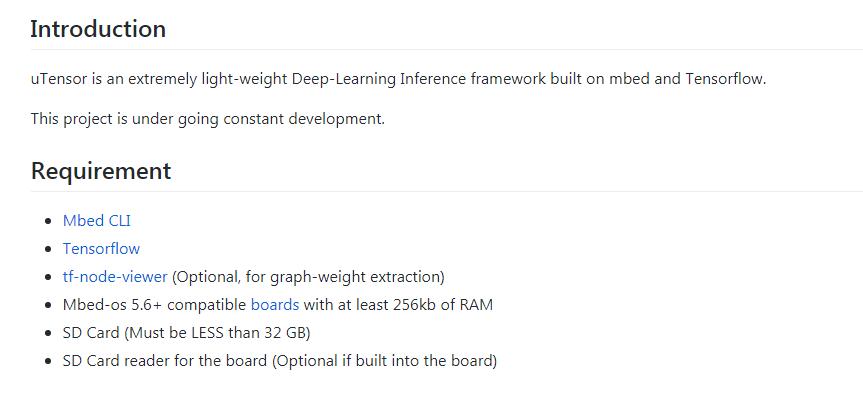Click bullet point beside tf-node-viewer
This screenshot has height=396, width=863.
click(x=50, y=277)
